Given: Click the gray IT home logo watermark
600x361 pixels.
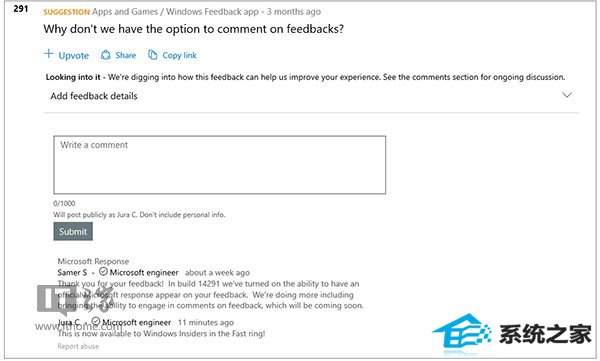Looking at the screenshot, I should 75,301.
